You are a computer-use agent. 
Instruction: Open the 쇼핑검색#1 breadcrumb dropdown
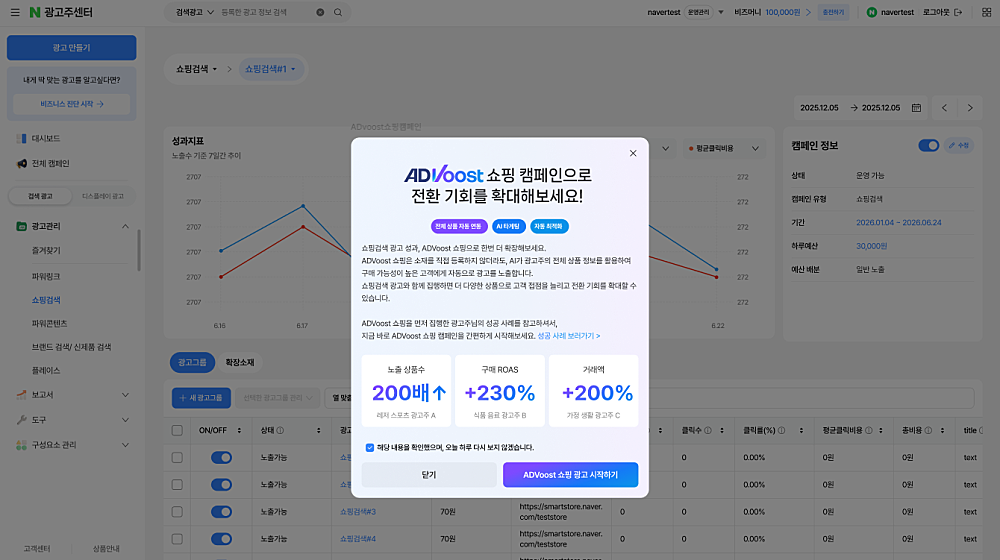(270, 69)
